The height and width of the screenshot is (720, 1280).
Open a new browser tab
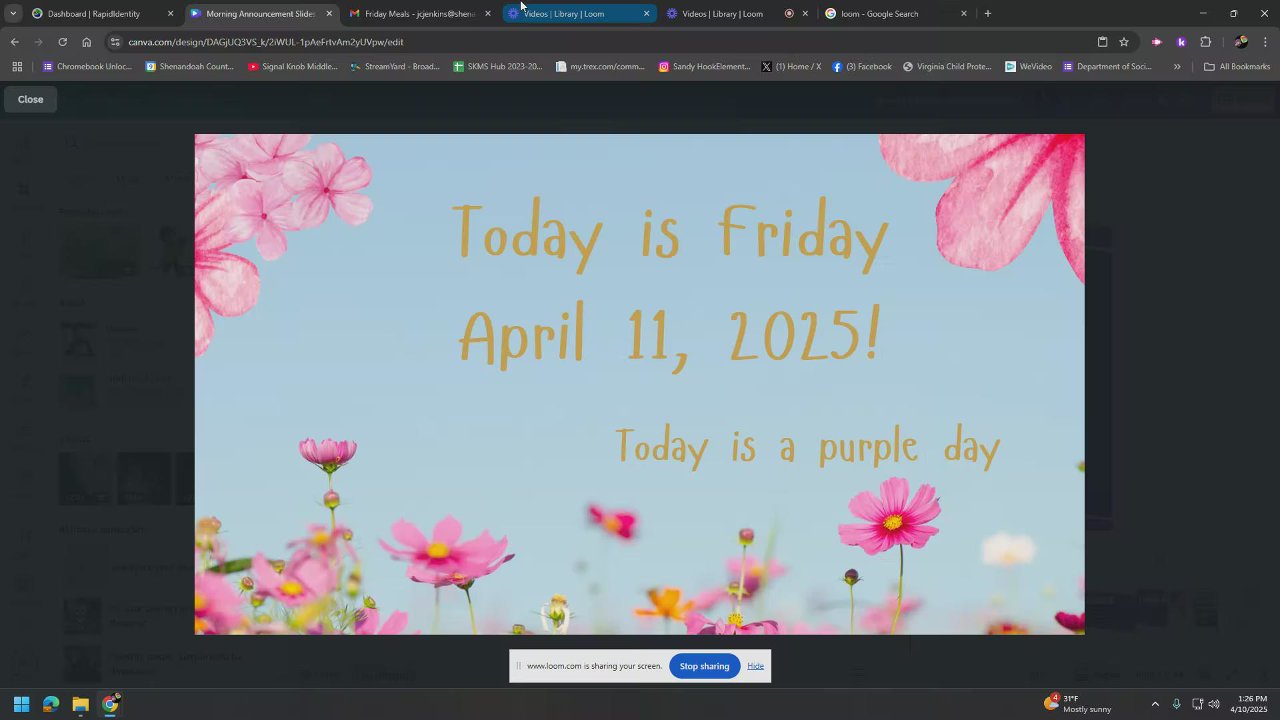987,14
